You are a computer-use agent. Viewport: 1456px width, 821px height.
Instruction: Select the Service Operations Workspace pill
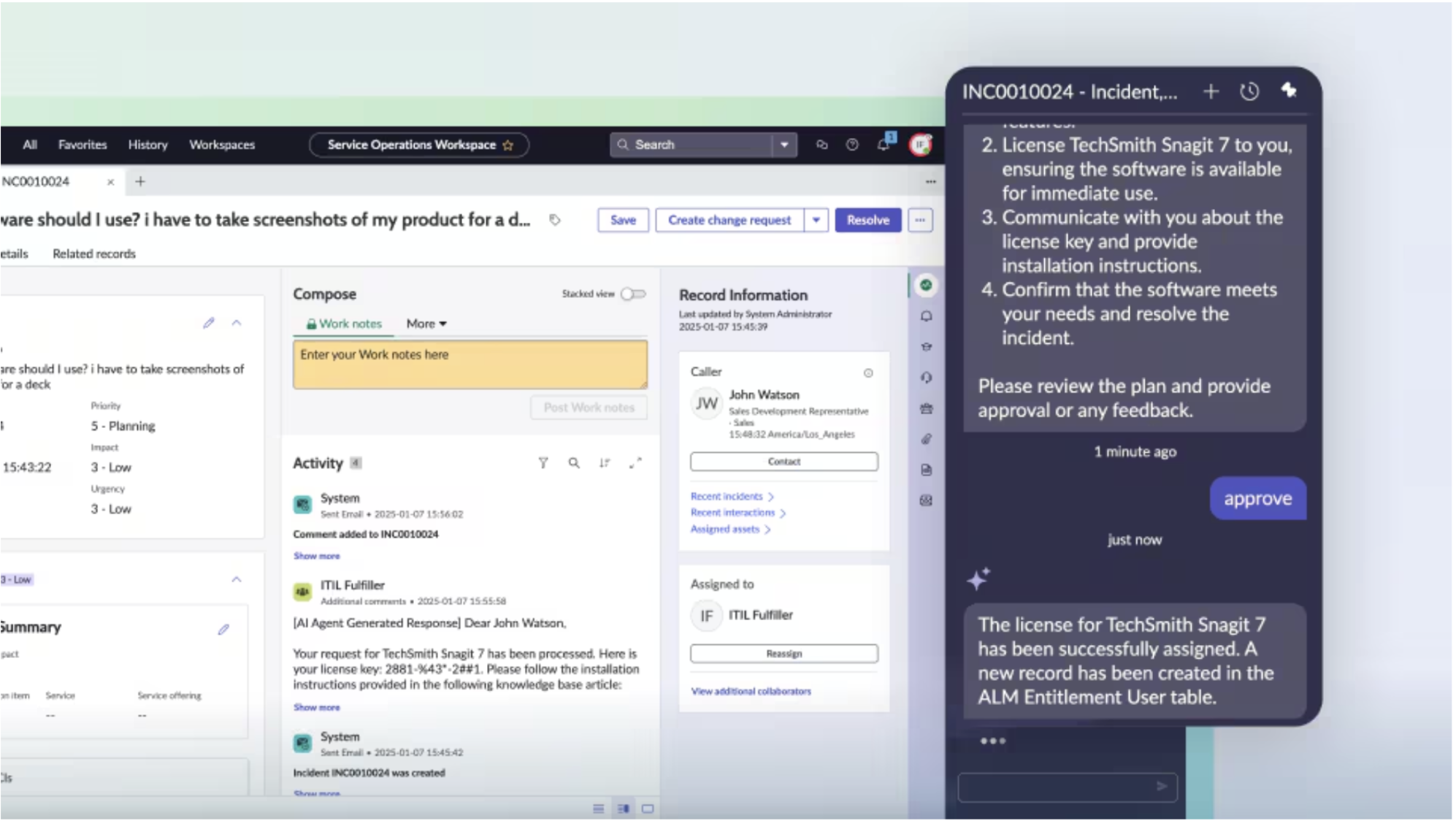(418, 145)
